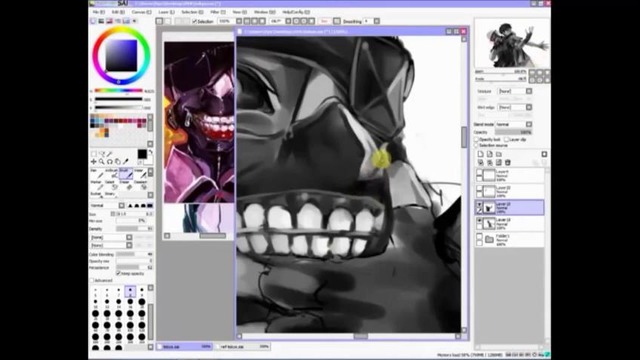Viewport: 640px width, 360px height.
Task: Open the dropdown just below Texture
Action: click(x=529, y=107)
